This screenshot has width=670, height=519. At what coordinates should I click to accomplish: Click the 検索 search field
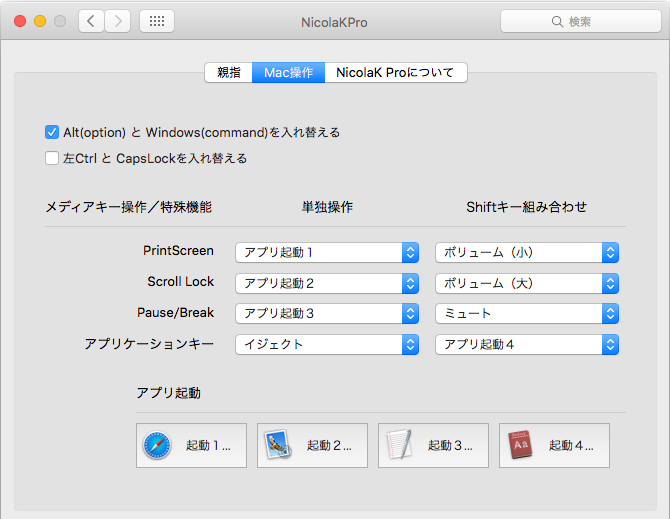[x=581, y=21]
